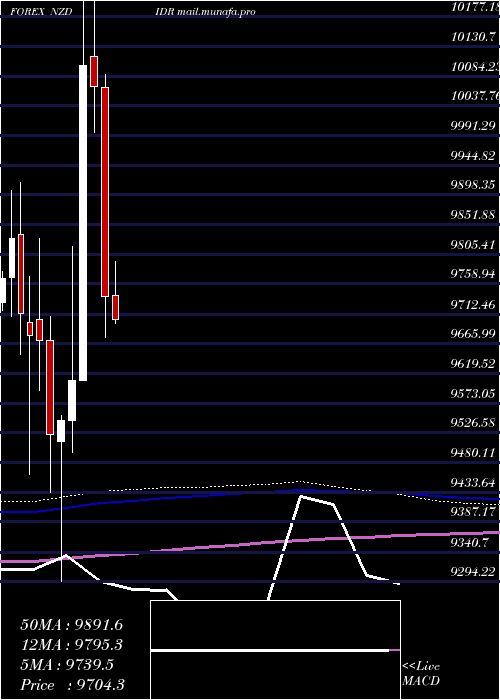The image size is (500, 700).
Task: Click the long red candle after the peak
Action: (105, 192)
